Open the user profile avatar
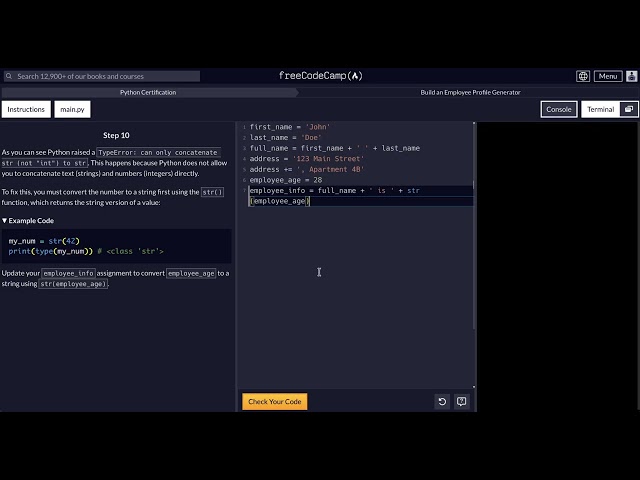The height and width of the screenshot is (480, 640). 631,76
